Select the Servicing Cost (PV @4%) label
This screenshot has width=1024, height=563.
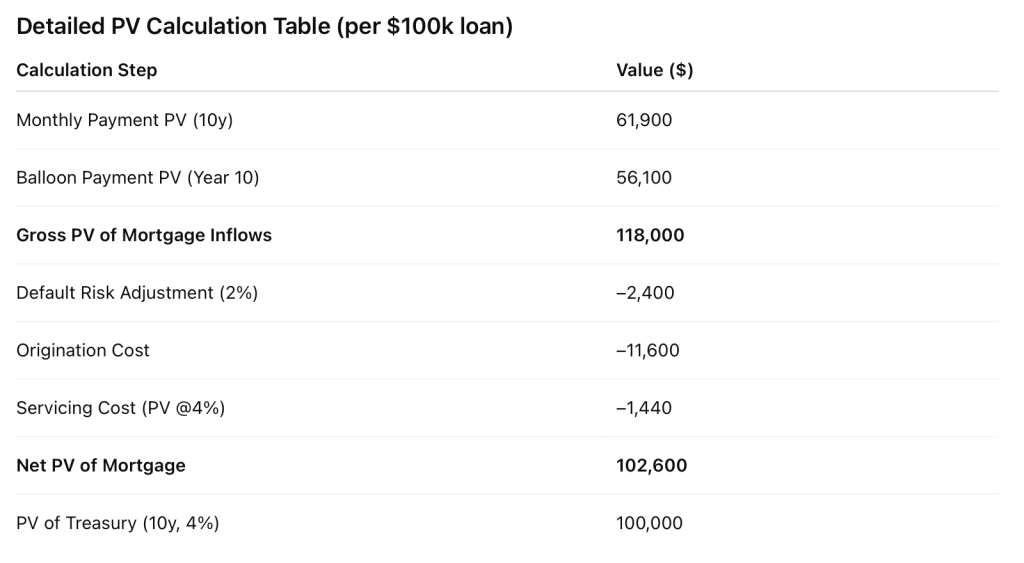120,408
